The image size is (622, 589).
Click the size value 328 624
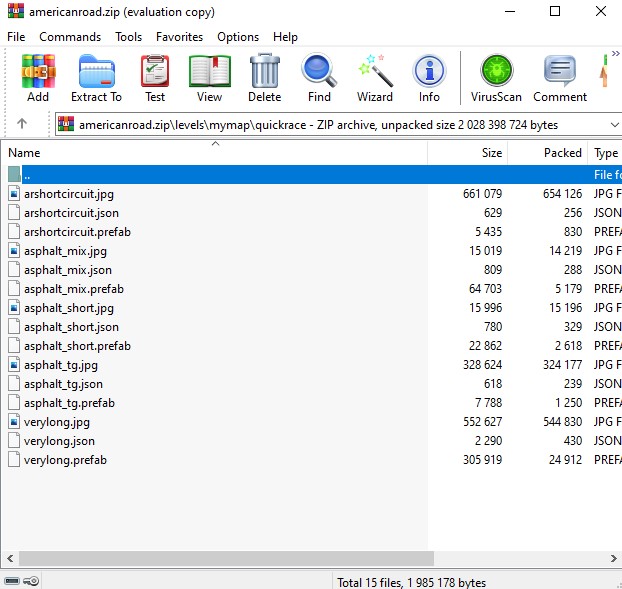(482, 365)
